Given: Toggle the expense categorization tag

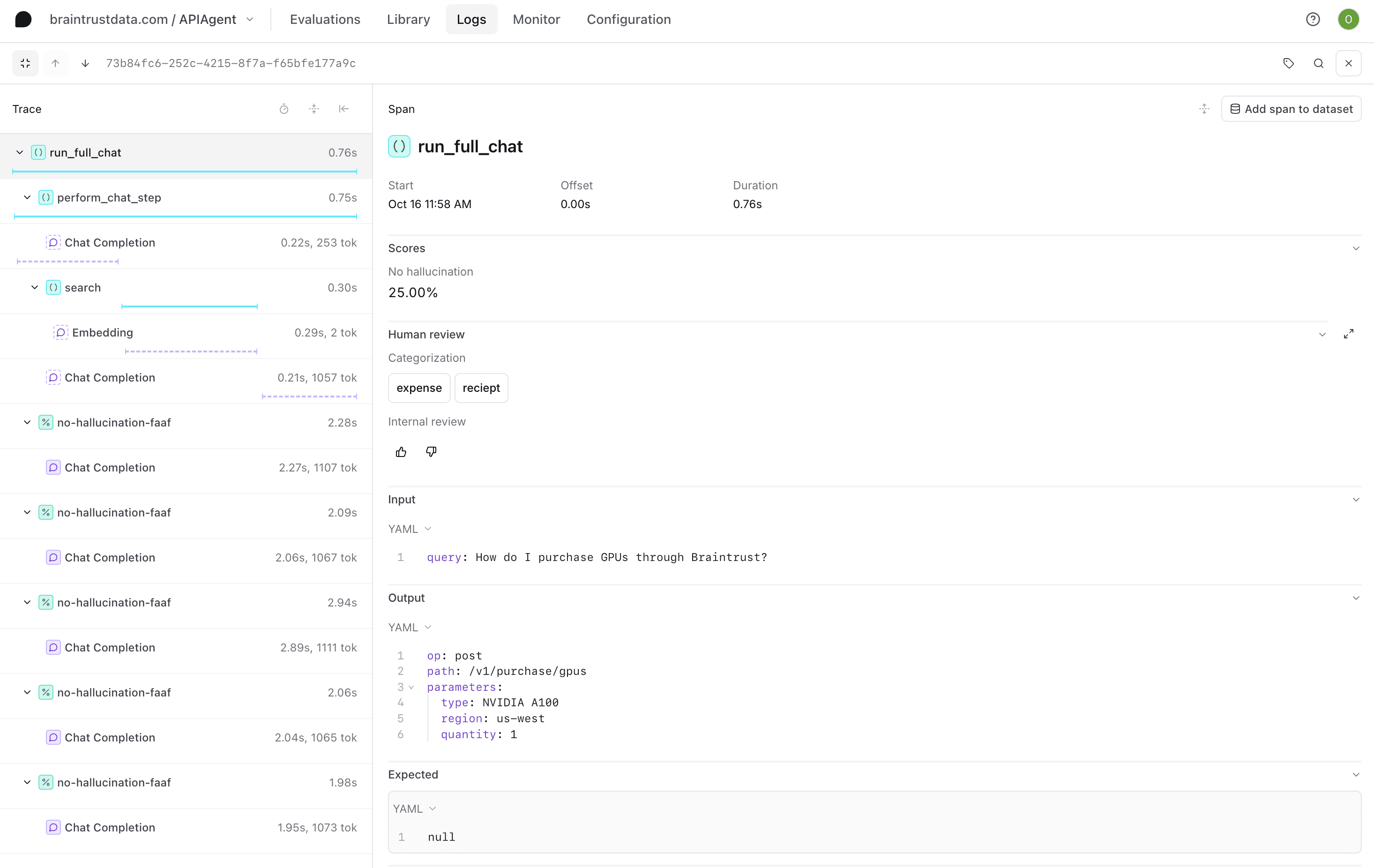Looking at the screenshot, I should pos(419,388).
